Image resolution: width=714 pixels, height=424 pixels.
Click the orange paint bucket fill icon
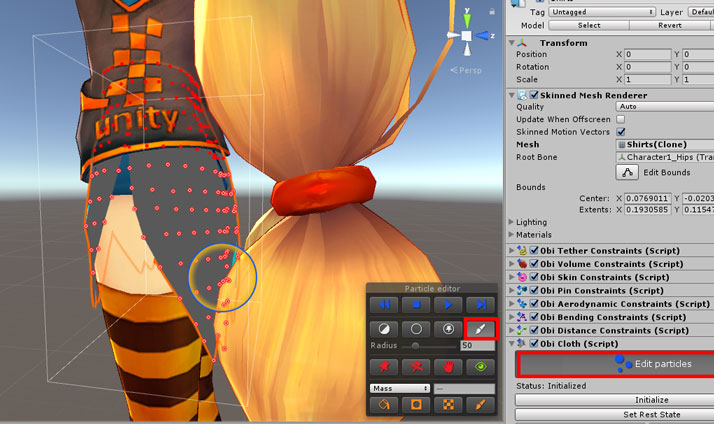[x=384, y=404]
